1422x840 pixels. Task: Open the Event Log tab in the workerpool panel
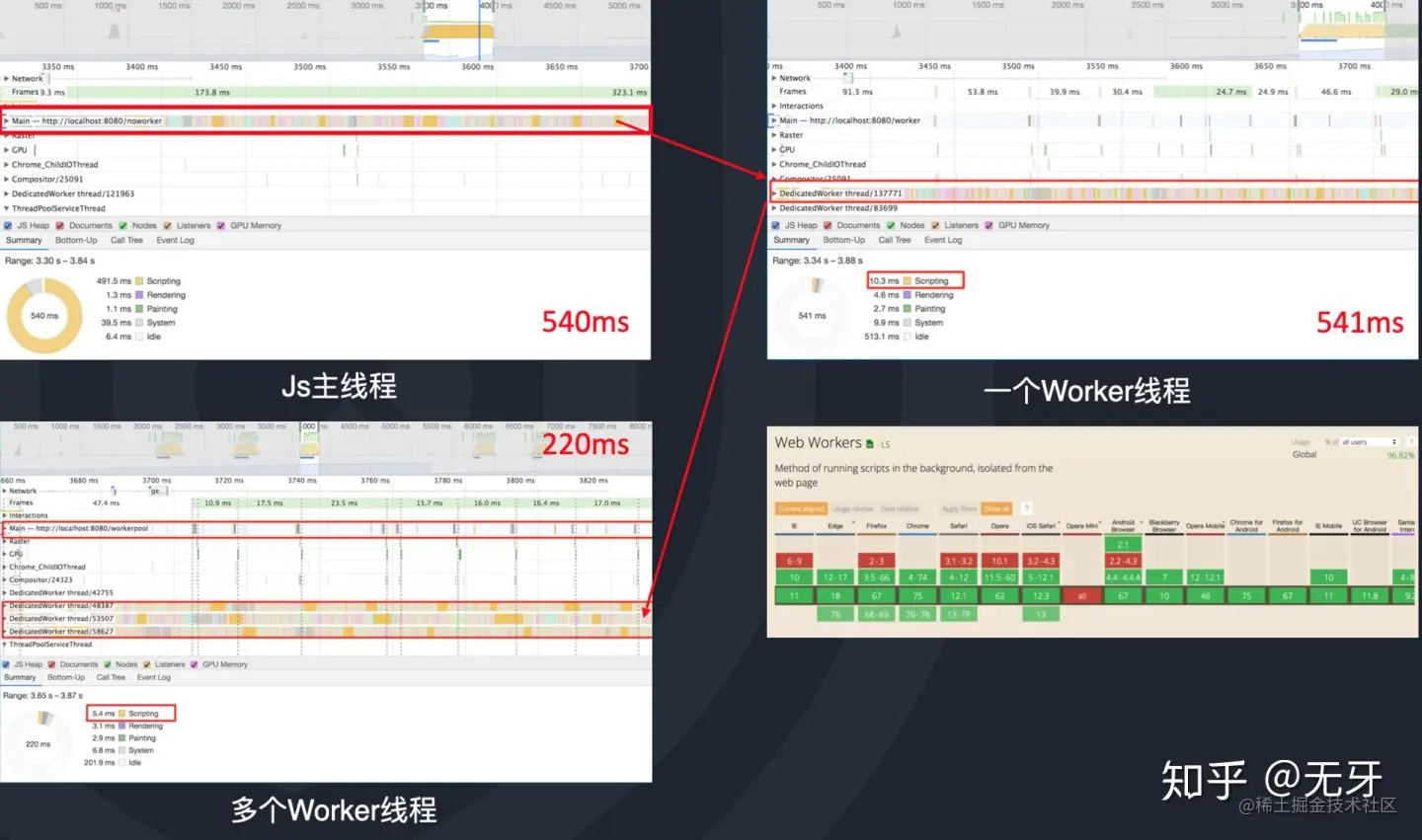pos(153,677)
